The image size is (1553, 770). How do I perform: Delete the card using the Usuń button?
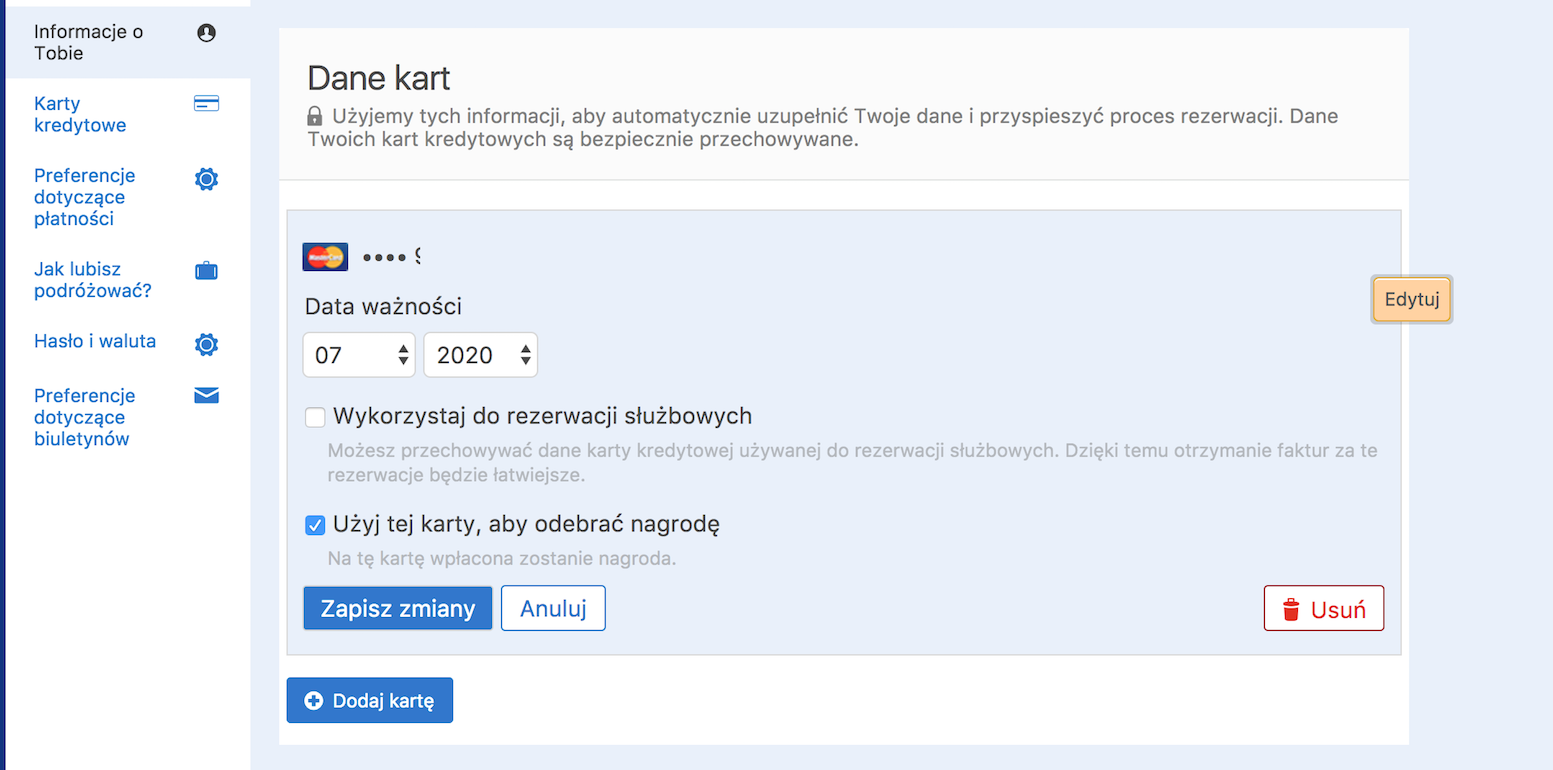[1324, 608]
